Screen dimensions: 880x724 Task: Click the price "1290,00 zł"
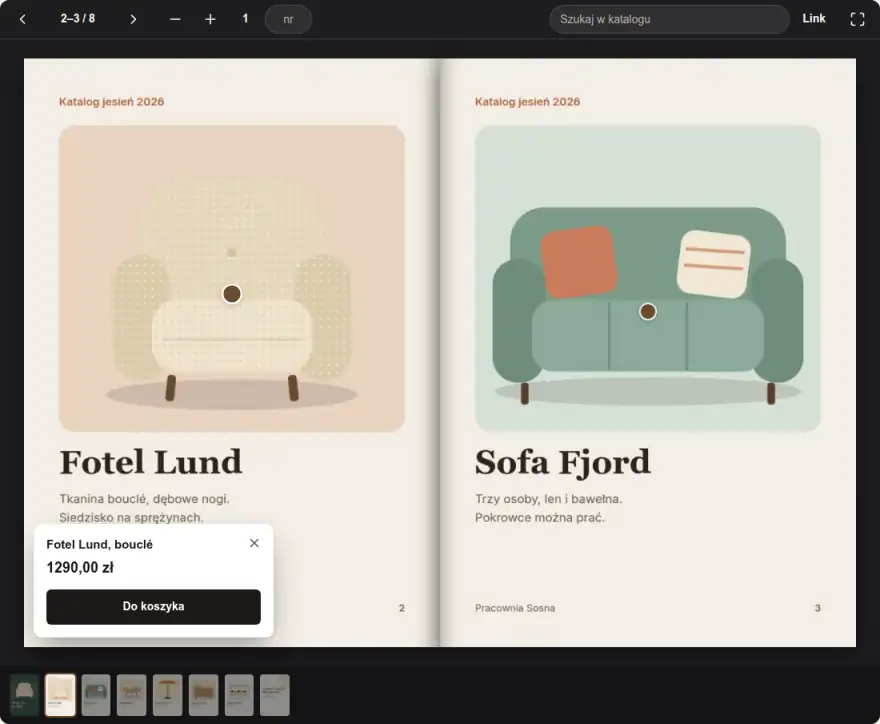tap(80, 567)
